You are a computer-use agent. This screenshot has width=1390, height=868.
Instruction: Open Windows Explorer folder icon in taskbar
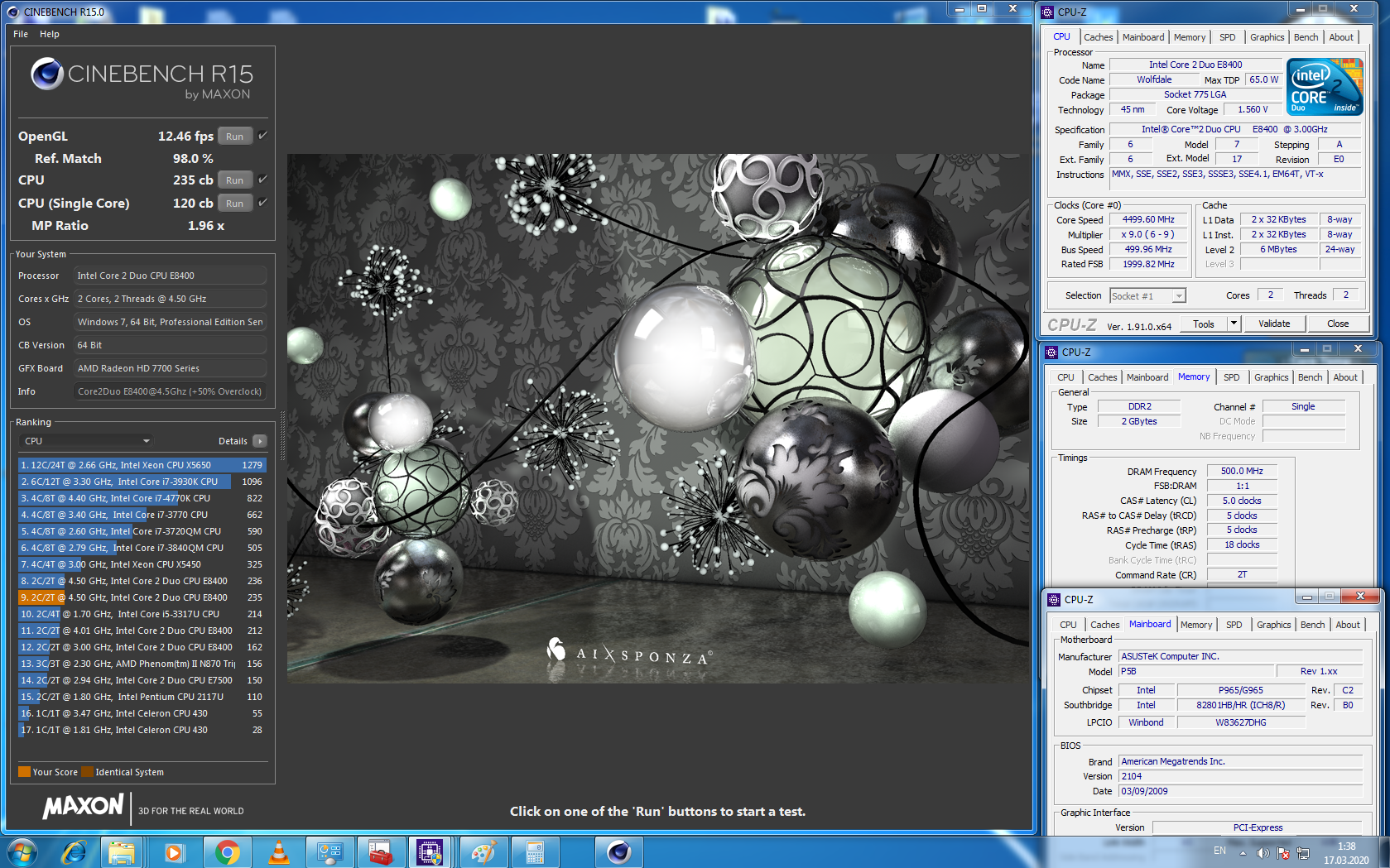tap(122, 851)
